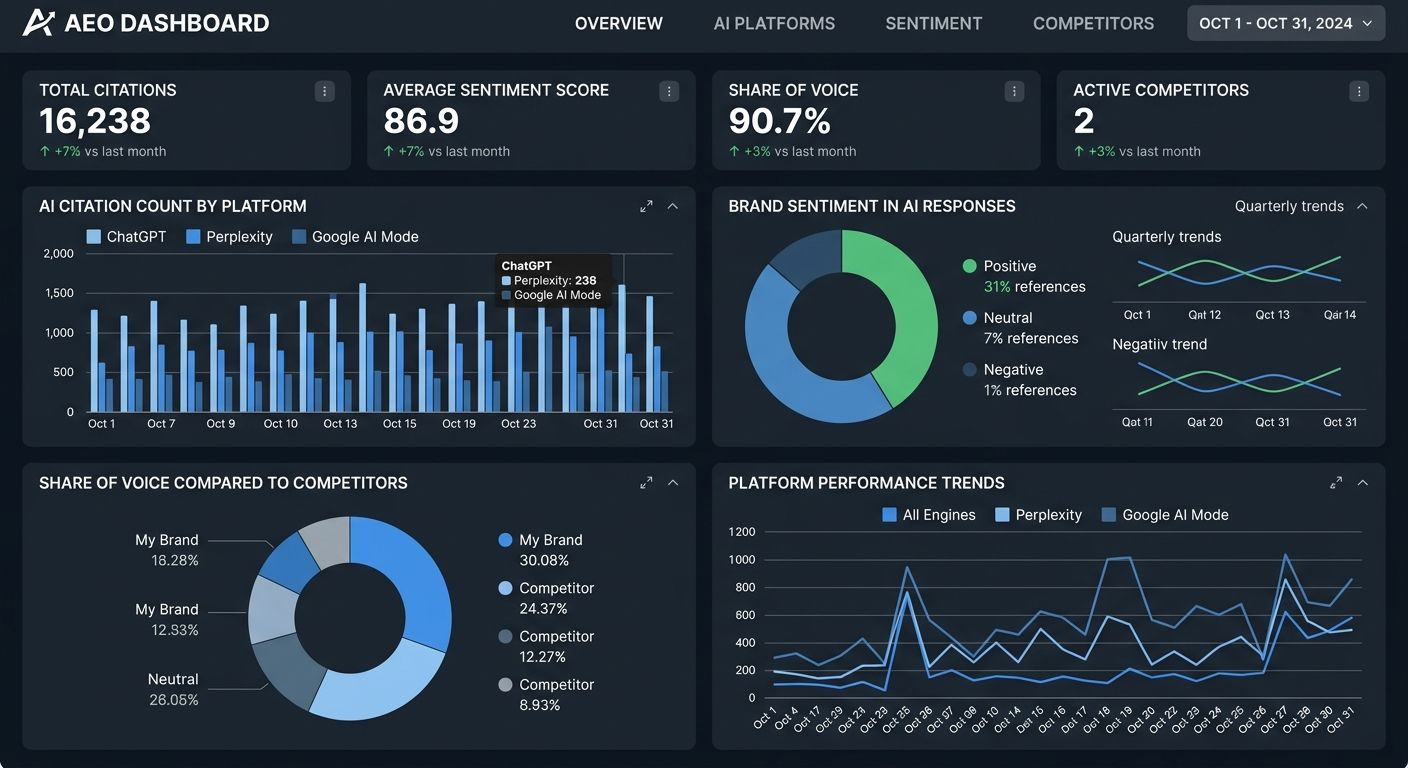The image size is (1408, 768).
Task: Click 7% references under Neutral
Action: click(x=1031, y=339)
